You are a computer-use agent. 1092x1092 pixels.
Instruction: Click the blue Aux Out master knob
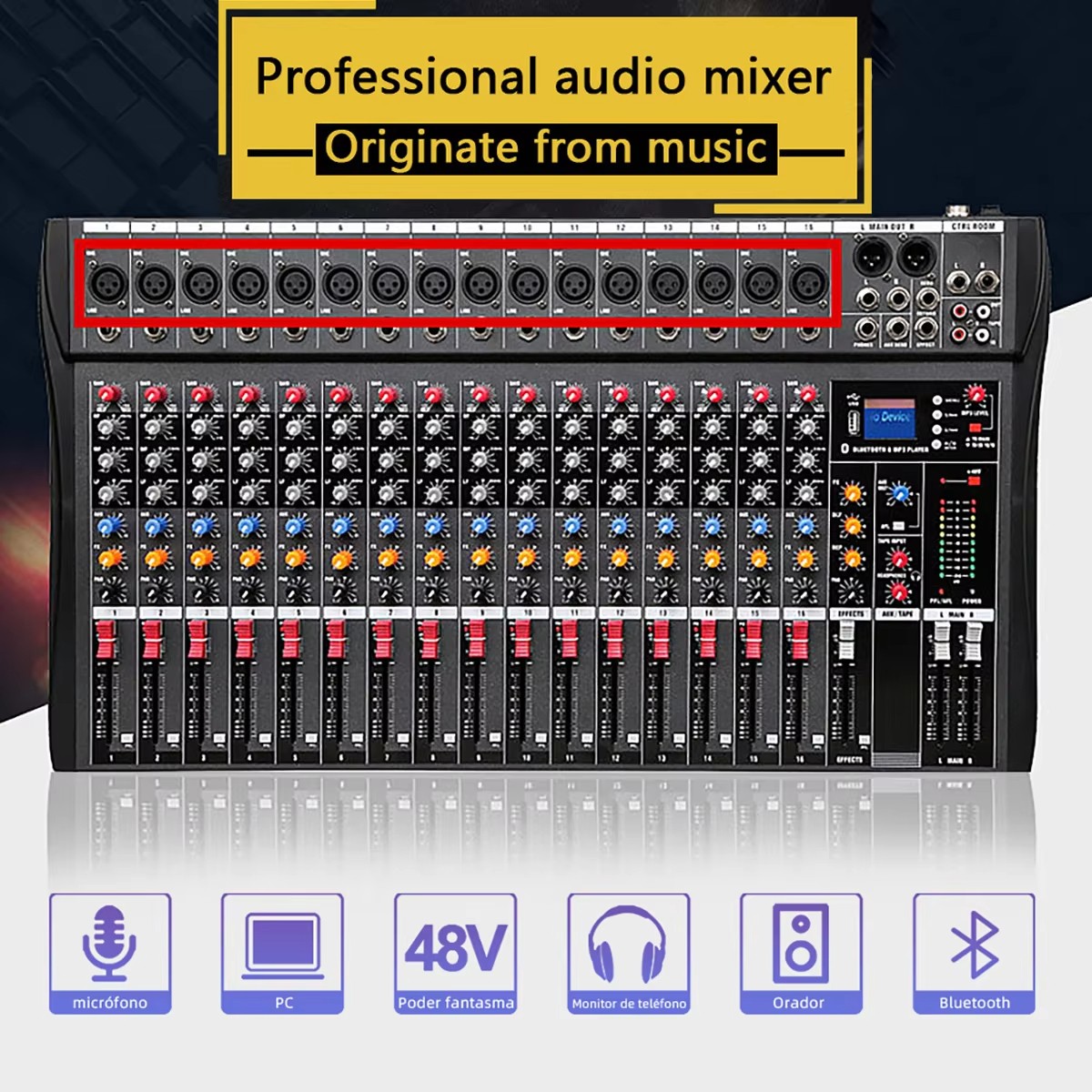[900, 494]
